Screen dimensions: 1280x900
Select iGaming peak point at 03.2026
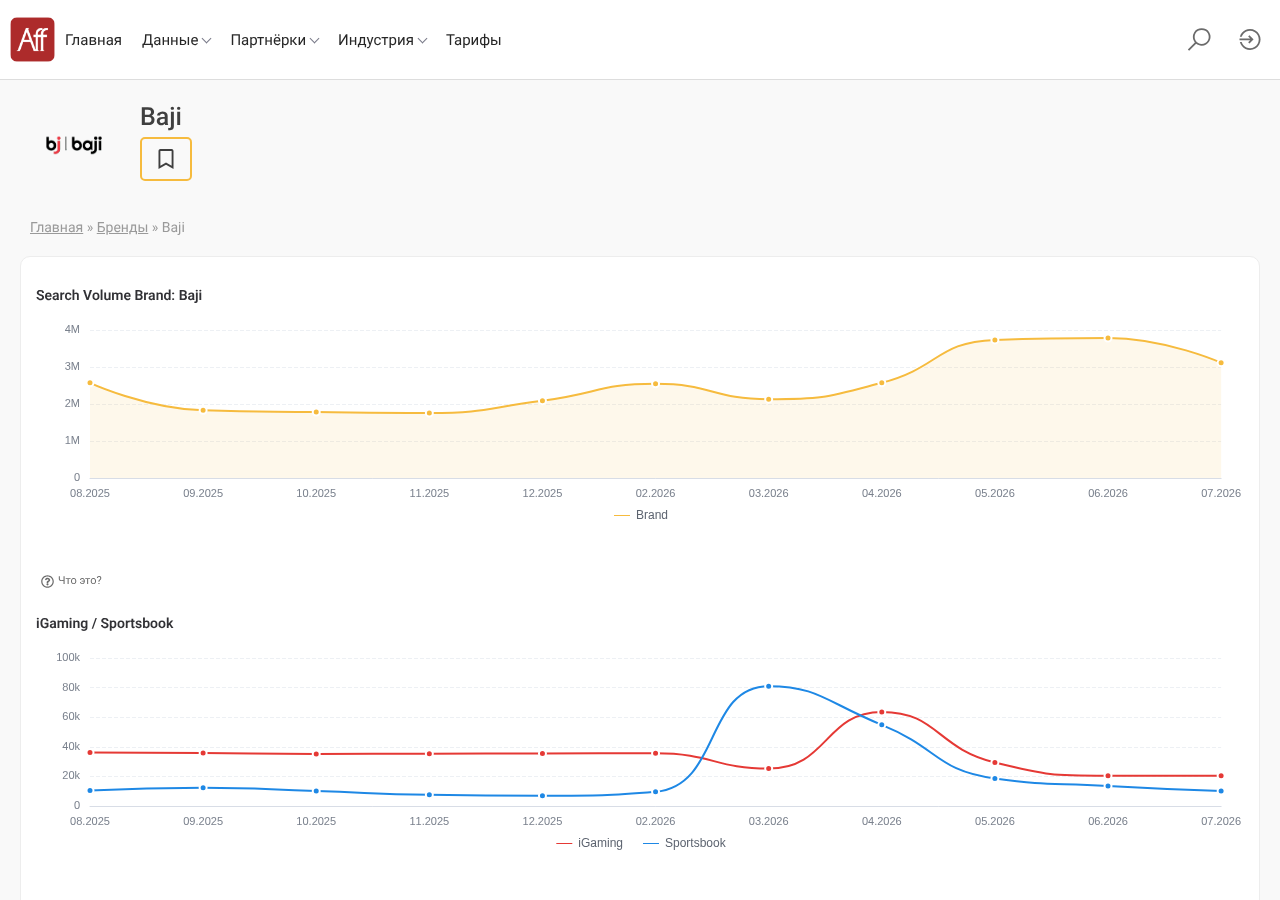(x=769, y=686)
